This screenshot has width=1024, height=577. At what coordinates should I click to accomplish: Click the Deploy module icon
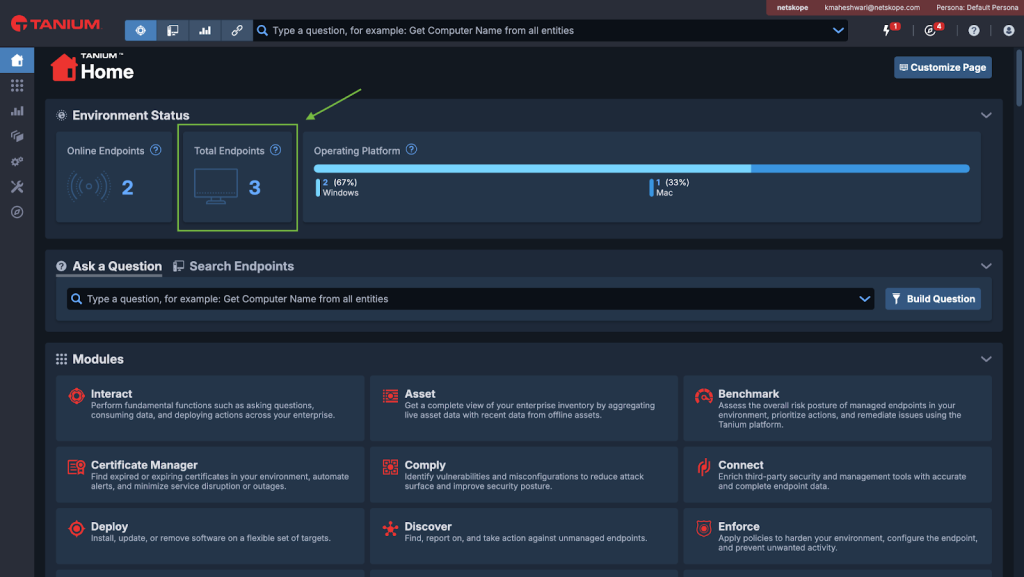point(76,528)
